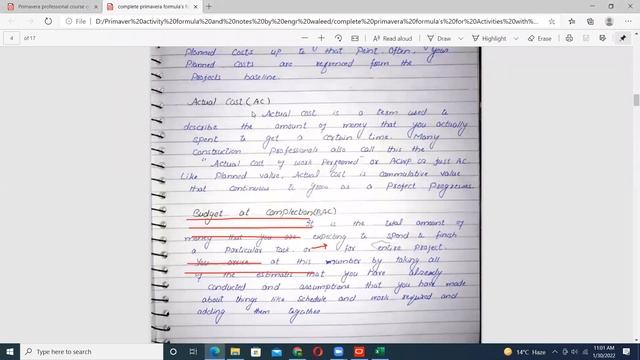View file site information icon
This screenshot has height=360, width=640.
click(69, 21)
